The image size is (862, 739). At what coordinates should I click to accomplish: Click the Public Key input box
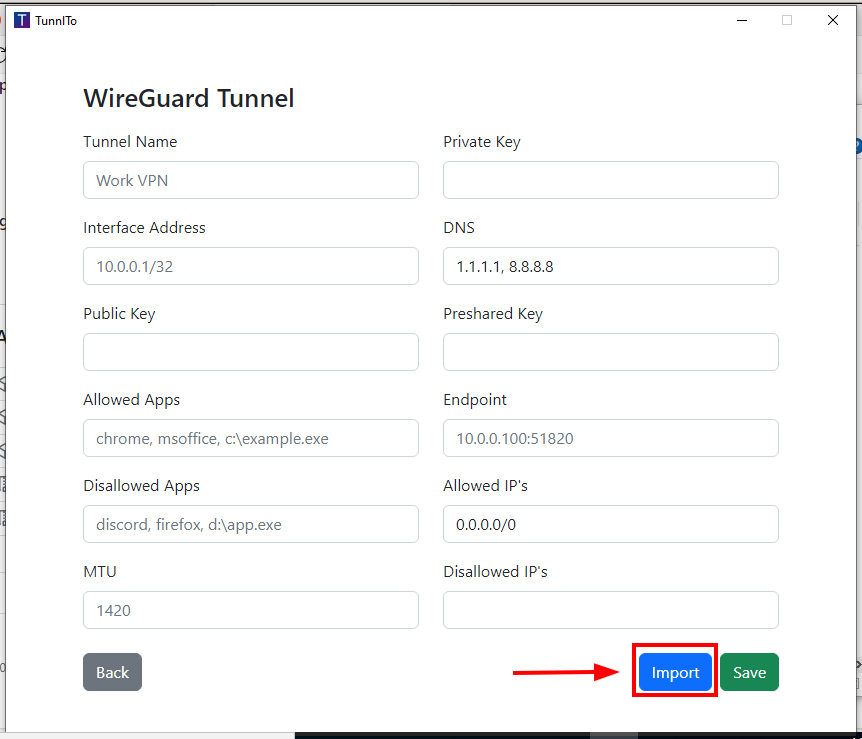pyautogui.click(x=250, y=352)
